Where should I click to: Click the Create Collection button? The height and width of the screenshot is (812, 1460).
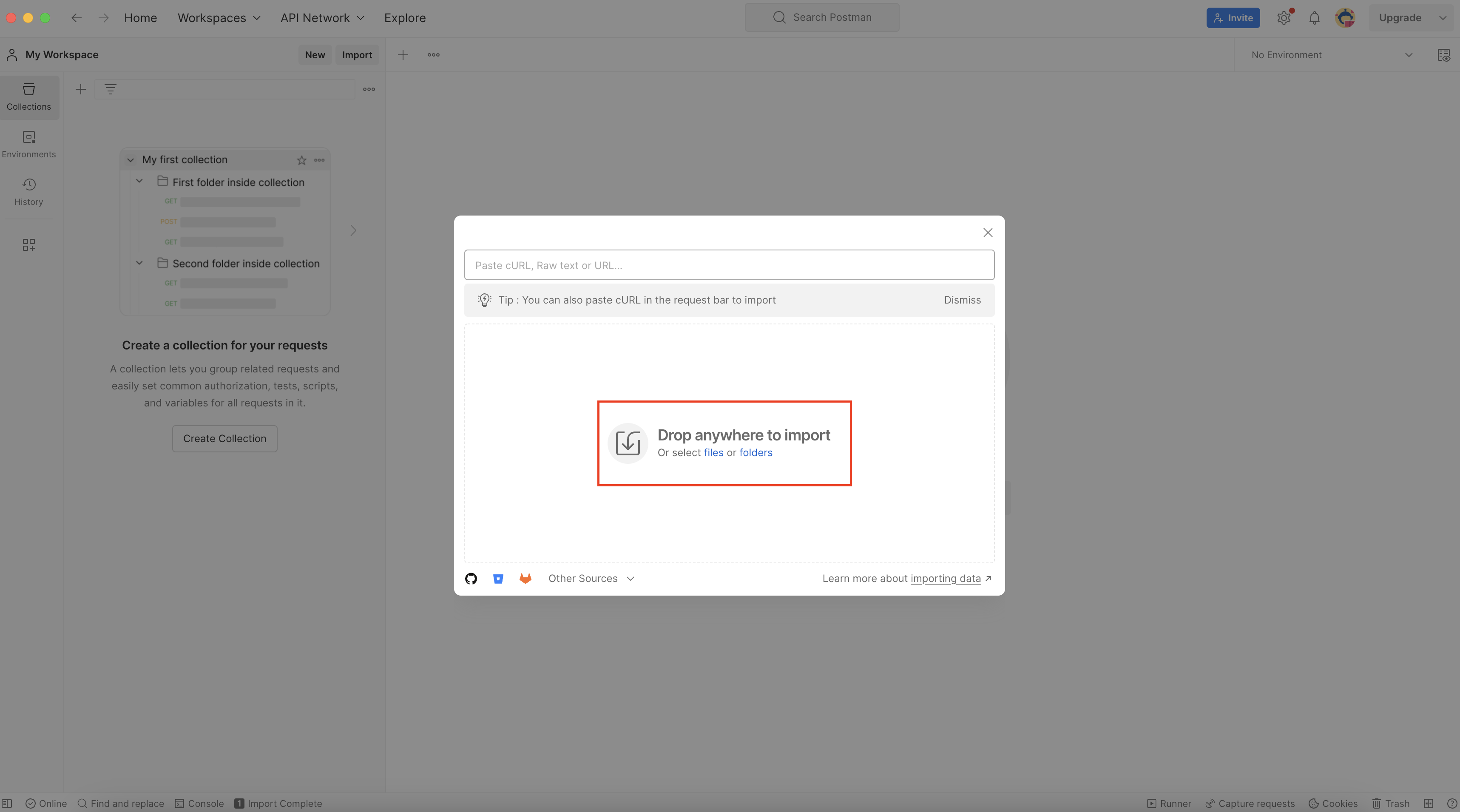[x=224, y=439]
